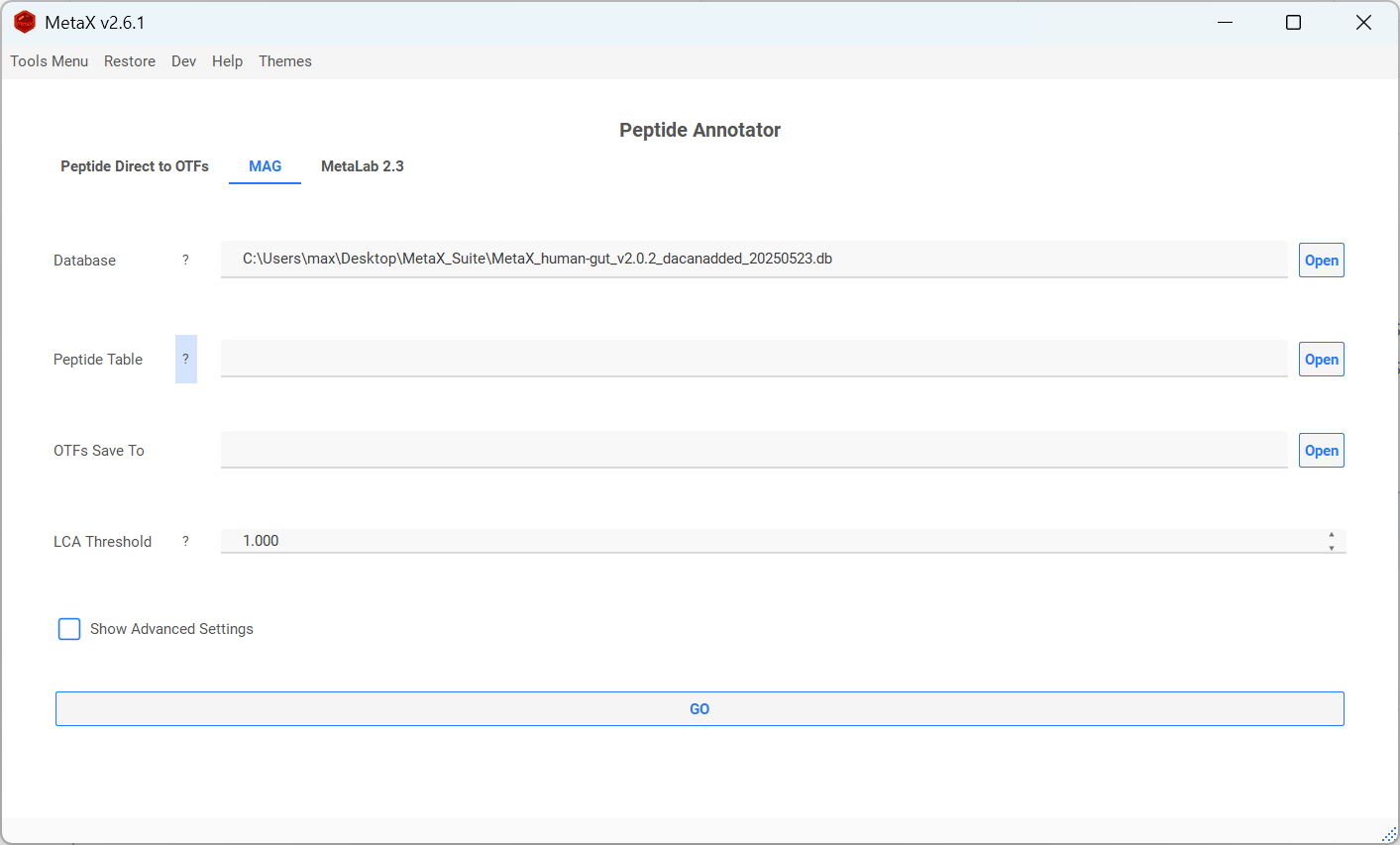1400x845 pixels.
Task: Minimize the MetaX window
Action: coord(1226,22)
